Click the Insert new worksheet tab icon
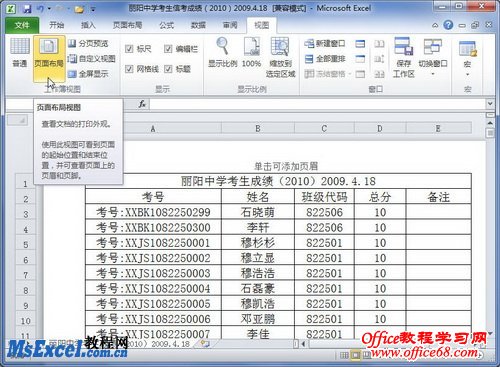This screenshot has height=367, width=500. (x=205, y=343)
